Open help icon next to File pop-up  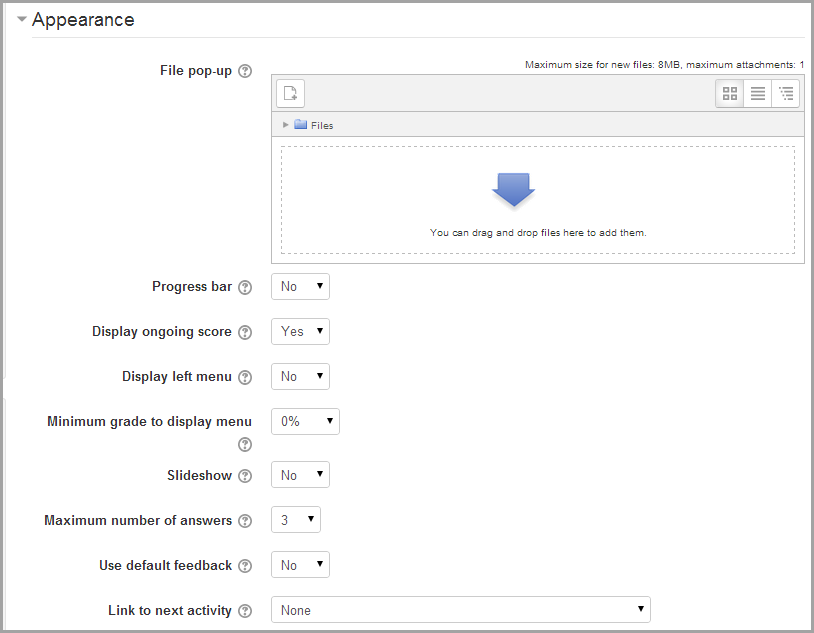[245, 71]
